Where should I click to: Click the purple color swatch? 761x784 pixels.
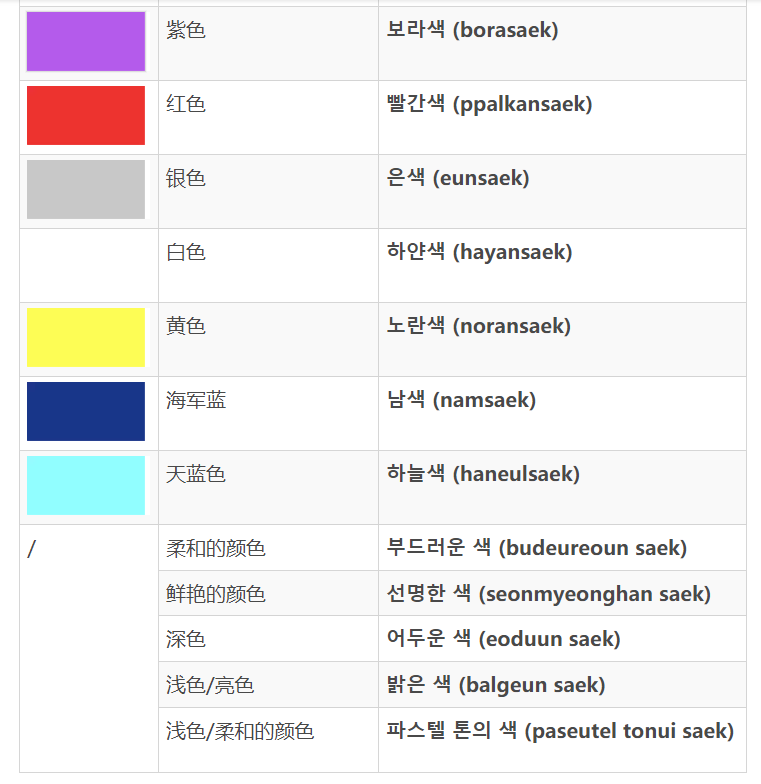(x=86, y=42)
